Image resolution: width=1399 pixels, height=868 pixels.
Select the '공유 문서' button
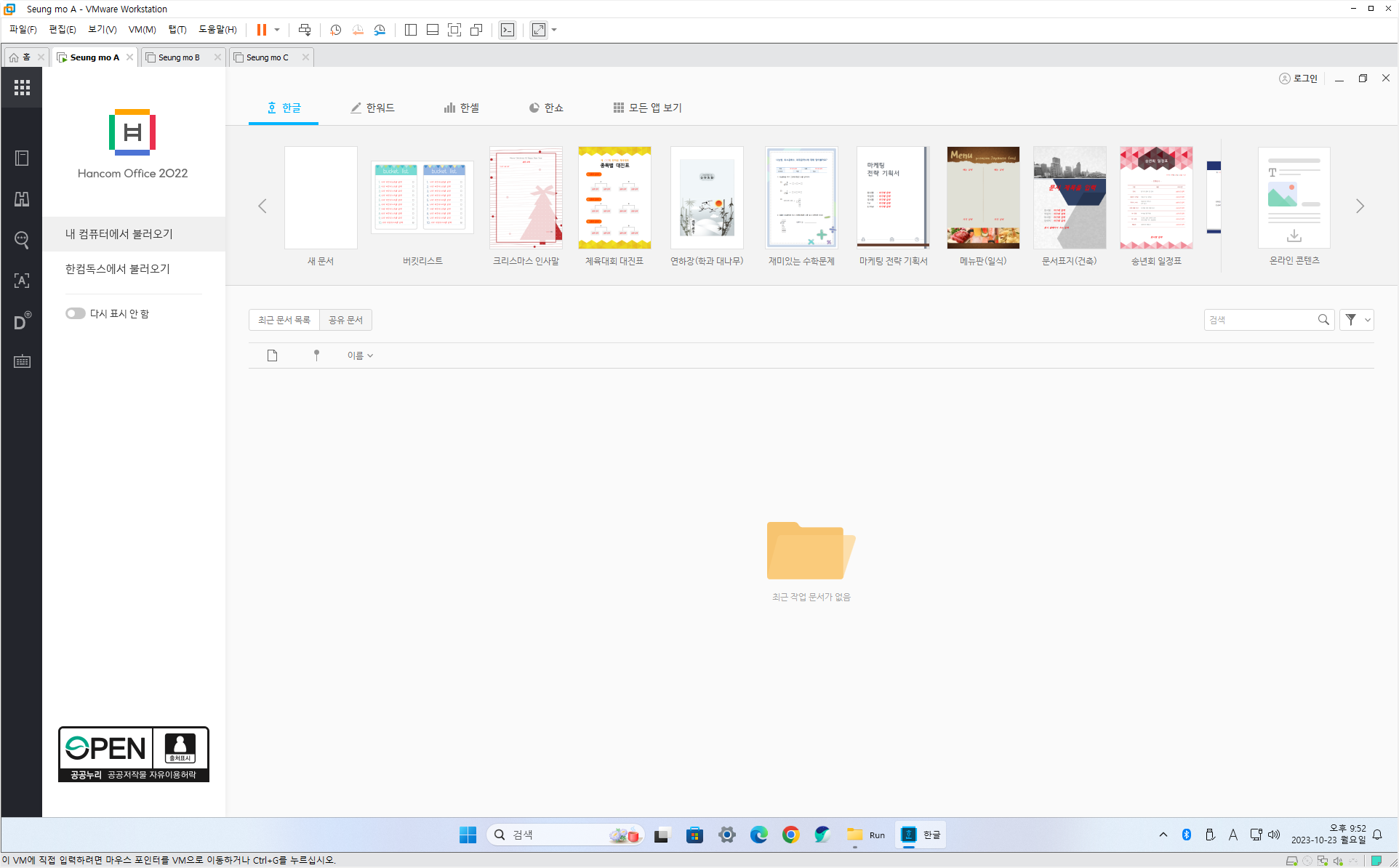pos(345,320)
